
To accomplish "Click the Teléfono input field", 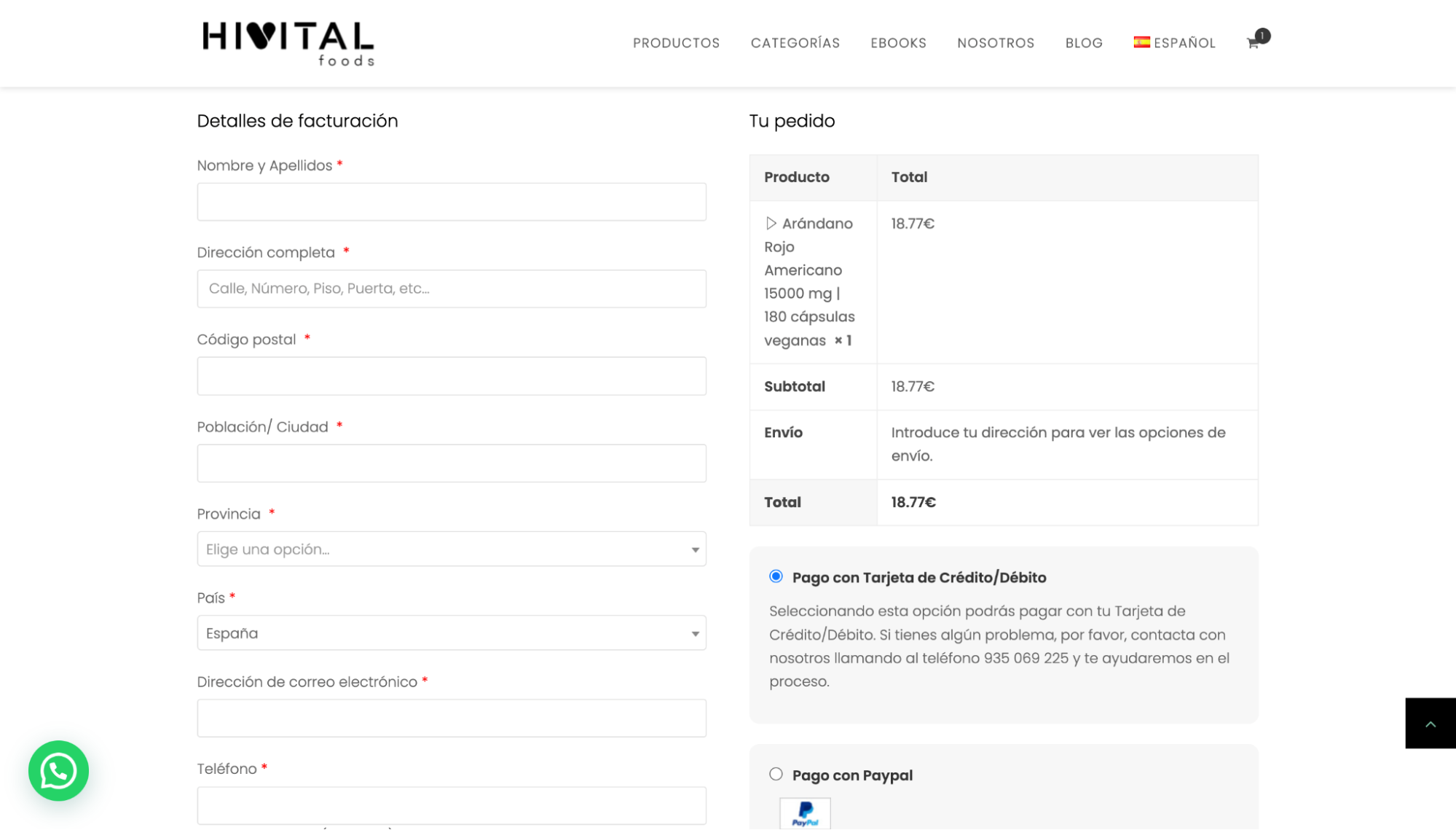I will 452,806.
